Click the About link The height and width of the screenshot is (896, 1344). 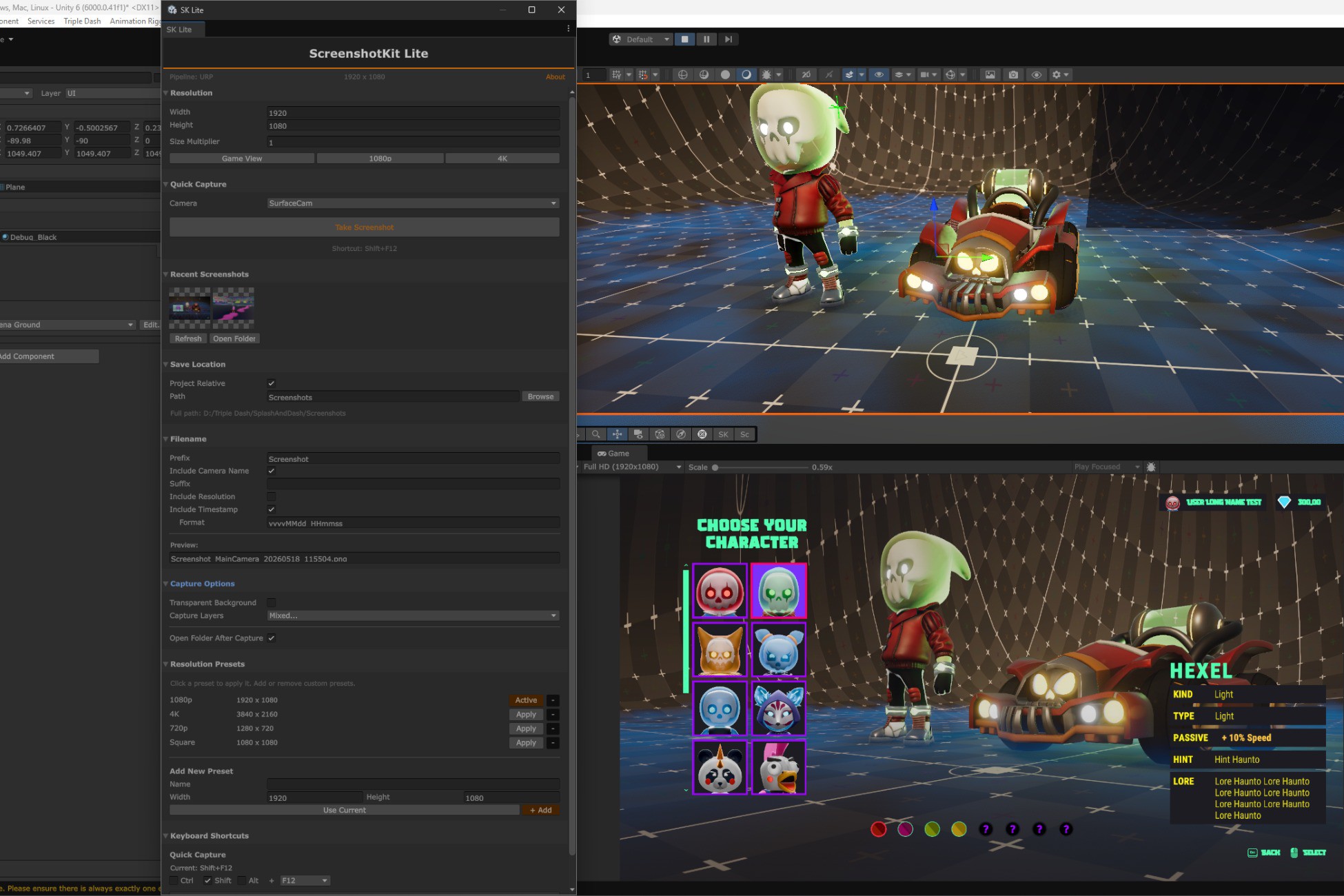tap(556, 77)
